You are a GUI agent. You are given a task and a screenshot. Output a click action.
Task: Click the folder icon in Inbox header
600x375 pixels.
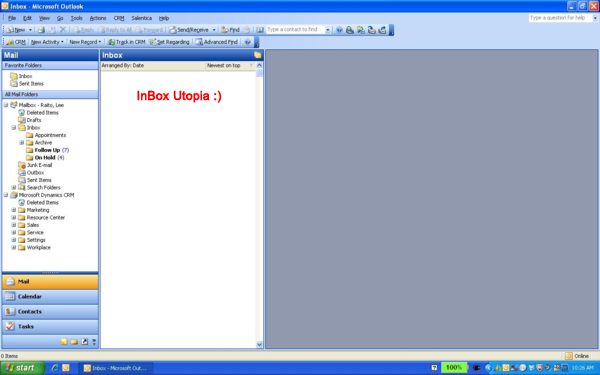point(258,55)
